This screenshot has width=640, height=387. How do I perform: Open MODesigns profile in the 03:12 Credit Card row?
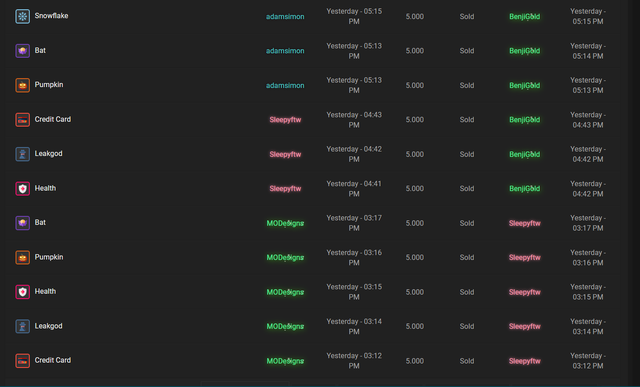click(x=285, y=361)
